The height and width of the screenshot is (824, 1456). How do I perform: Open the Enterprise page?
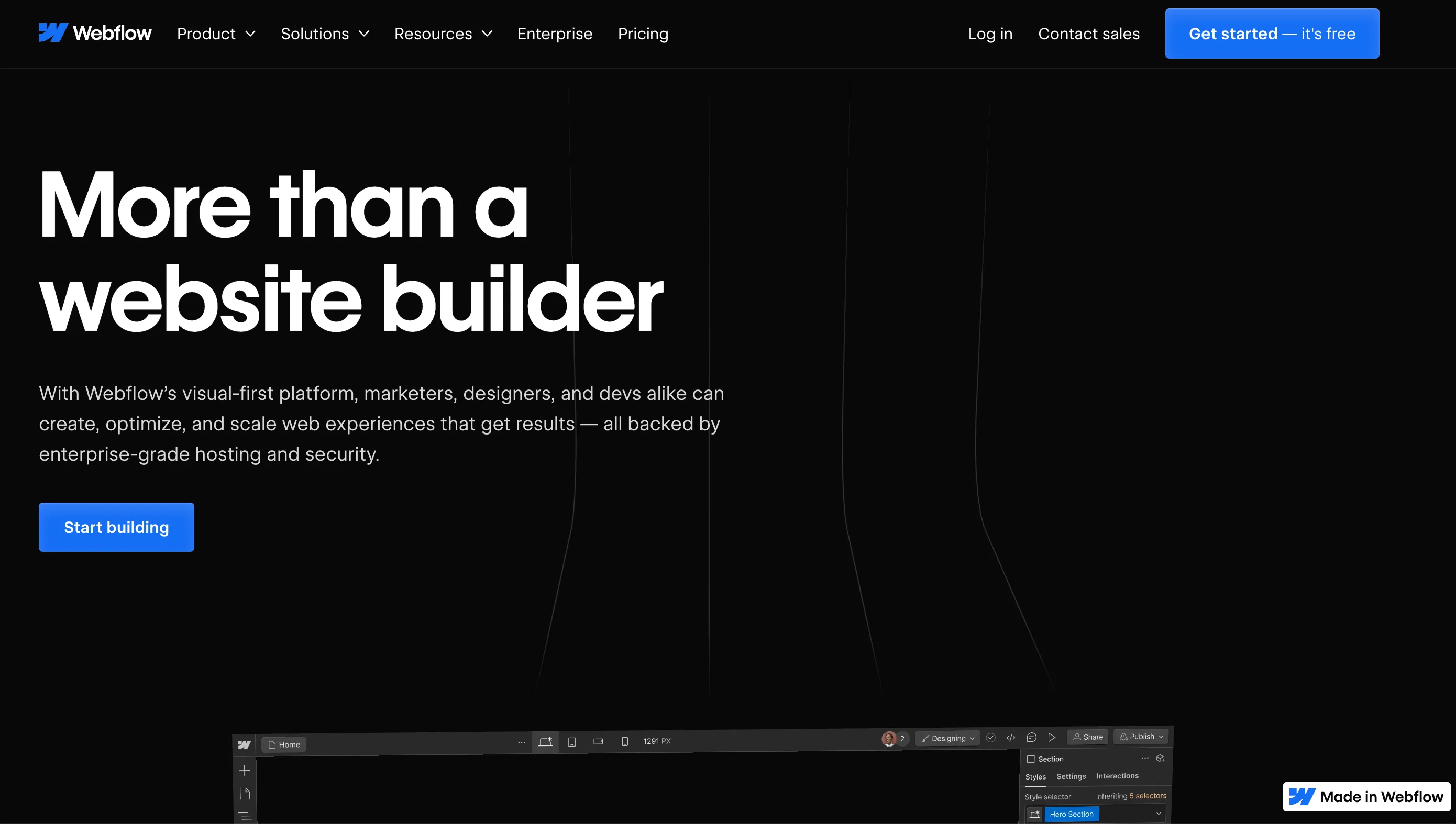click(555, 34)
